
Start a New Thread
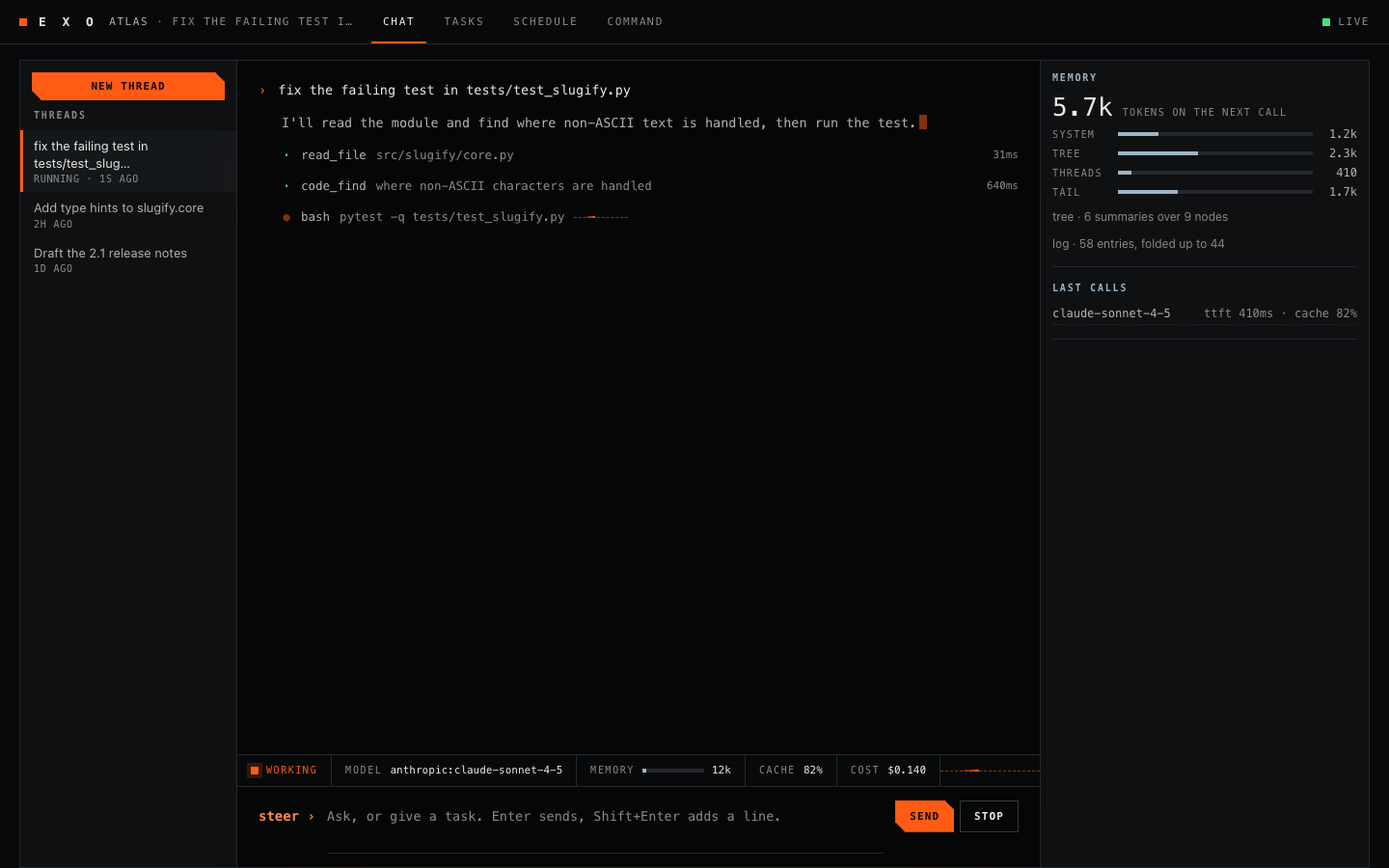pos(128,86)
